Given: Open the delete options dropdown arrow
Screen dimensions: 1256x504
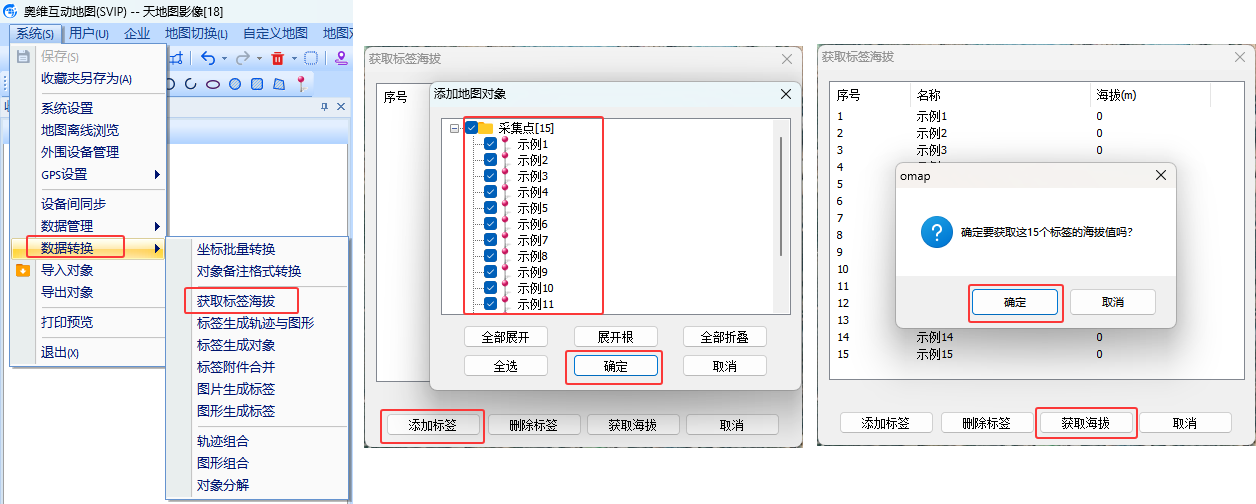Looking at the screenshot, I should click(x=293, y=58).
